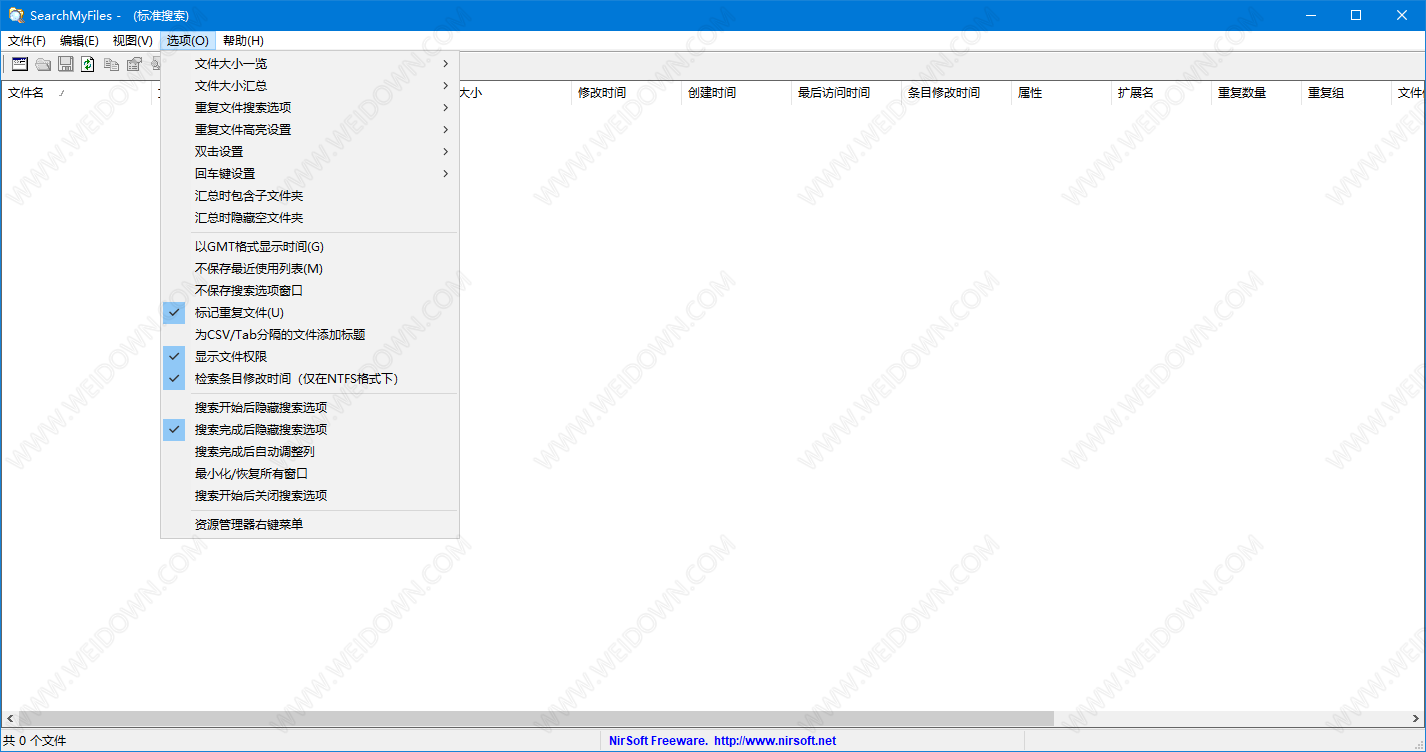Click the horizontal scrollbar right arrow
The width and height of the screenshot is (1426, 752).
(1416, 718)
